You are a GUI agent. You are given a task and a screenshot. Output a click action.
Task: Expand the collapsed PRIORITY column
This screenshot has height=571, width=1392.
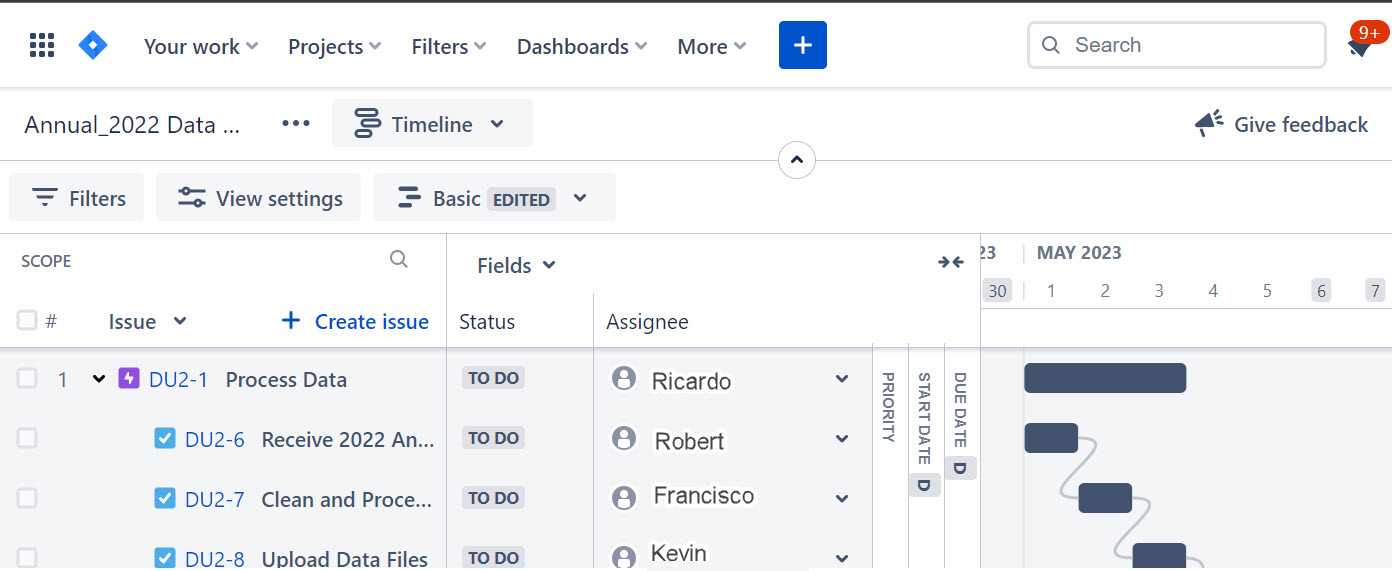(x=888, y=406)
